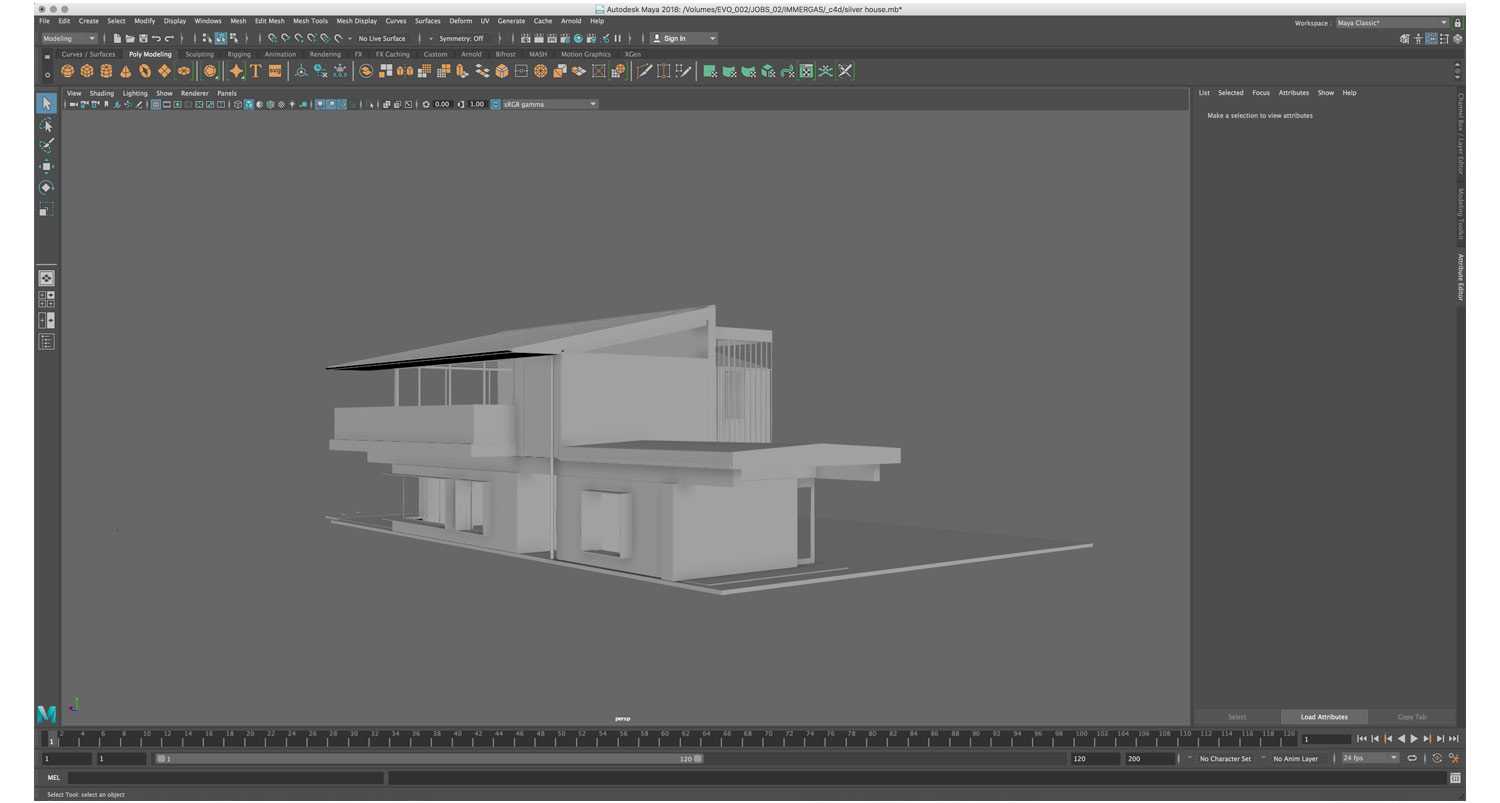This screenshot has height=803, width=1500.
Task: Open the Attributes menu in Attribute Editor
Action: (1293, 93)
